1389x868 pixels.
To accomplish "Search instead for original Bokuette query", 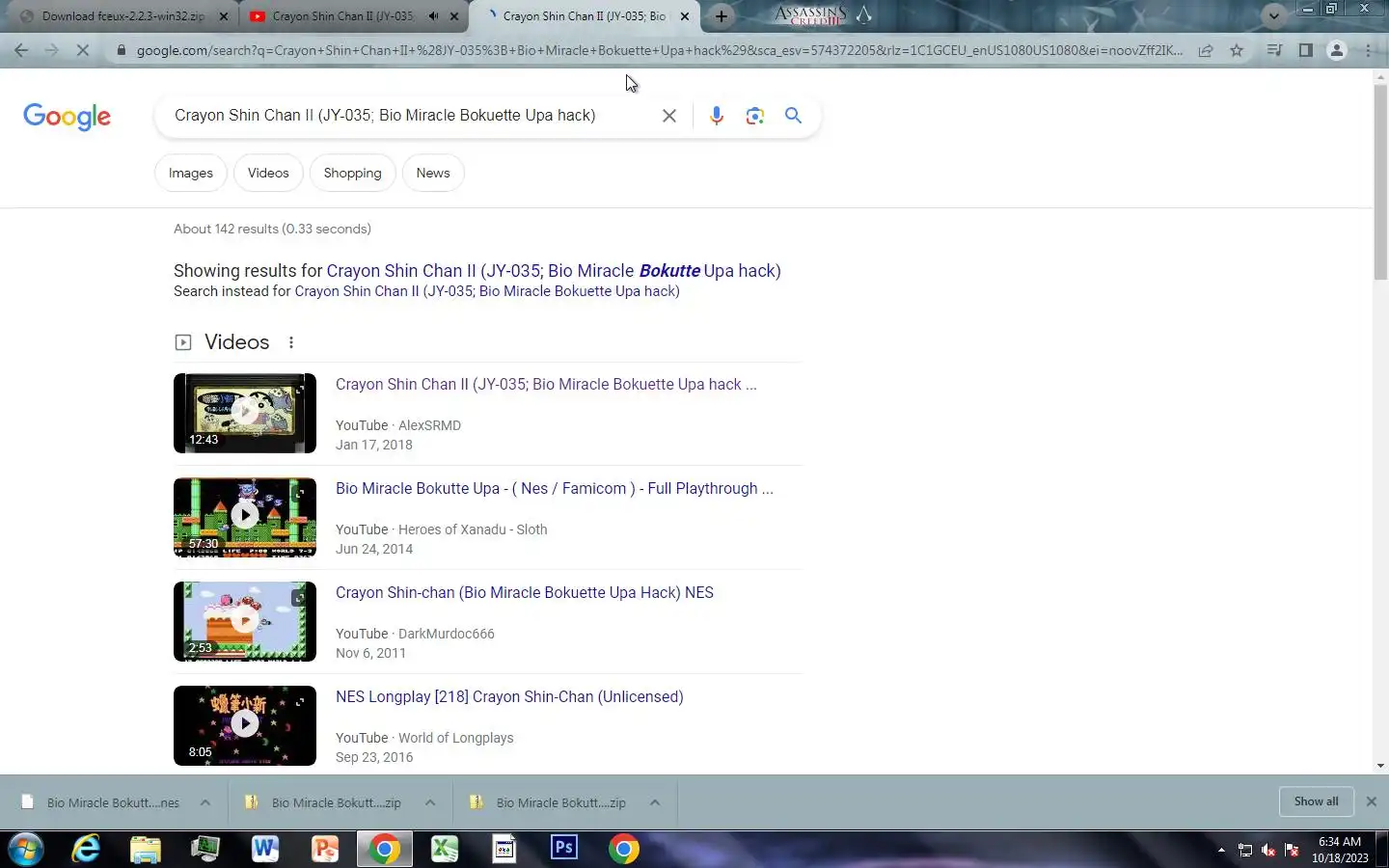I will coord(487,291).
